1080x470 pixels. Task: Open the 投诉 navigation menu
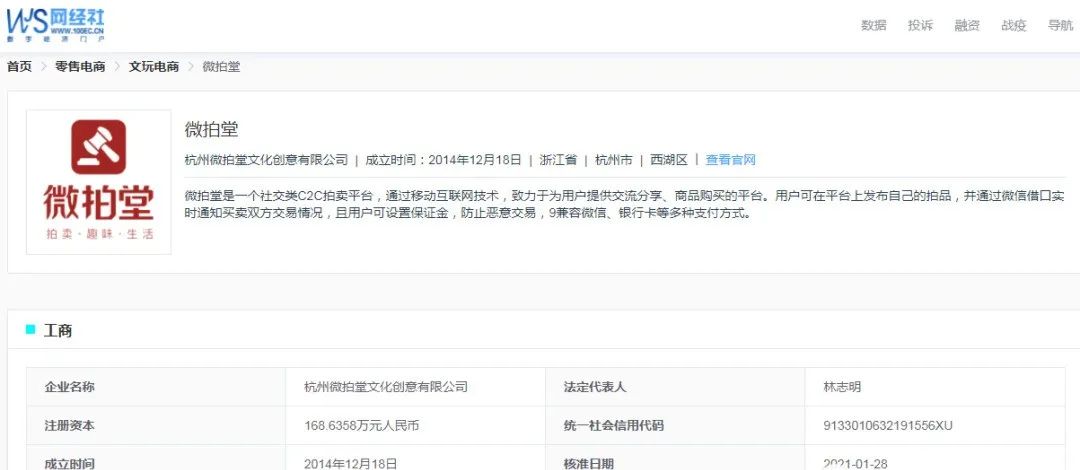pyautogui.click(x=920, y=25)
